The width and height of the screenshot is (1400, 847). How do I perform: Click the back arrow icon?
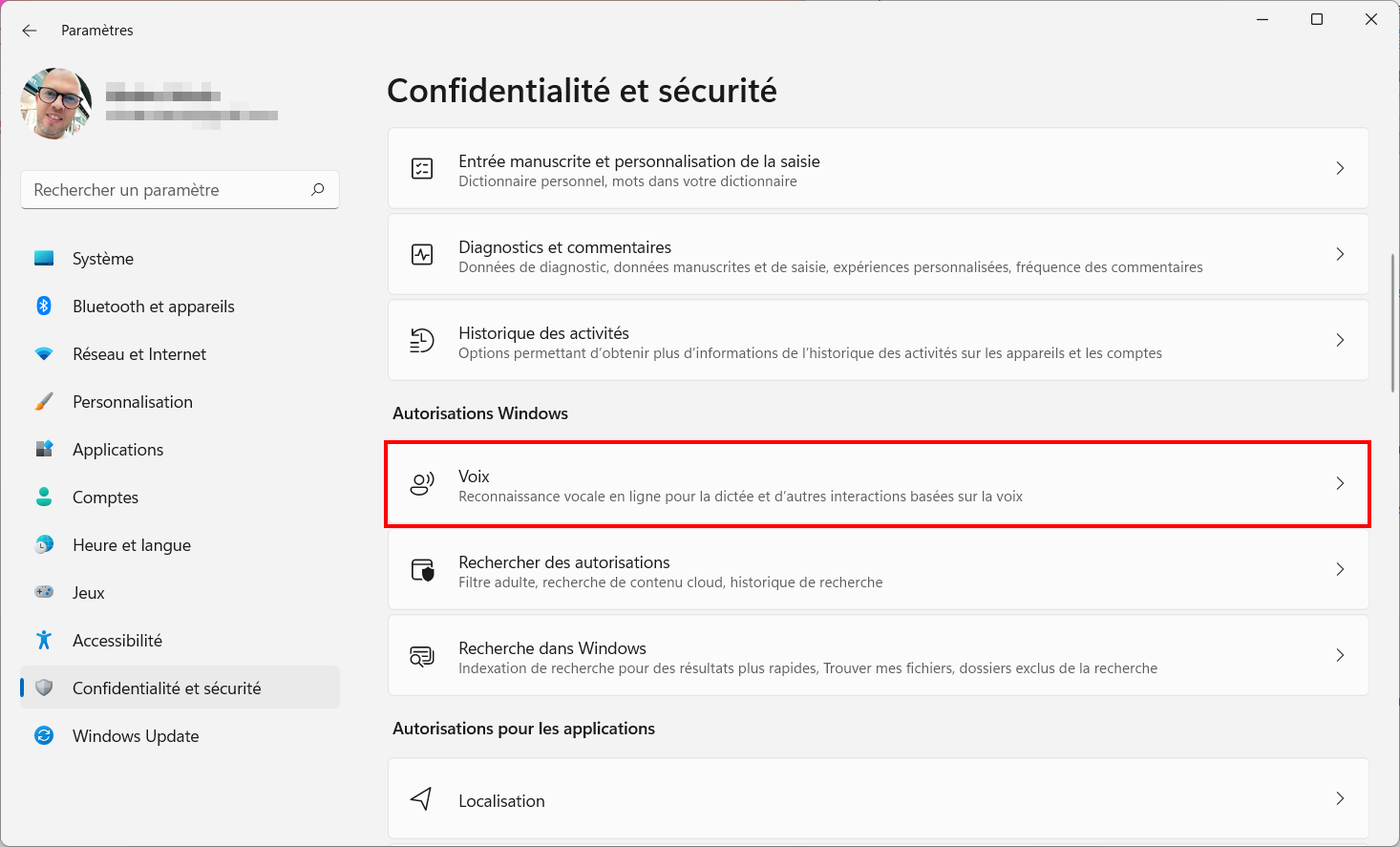pyautogui.click(x=30, y=31)
